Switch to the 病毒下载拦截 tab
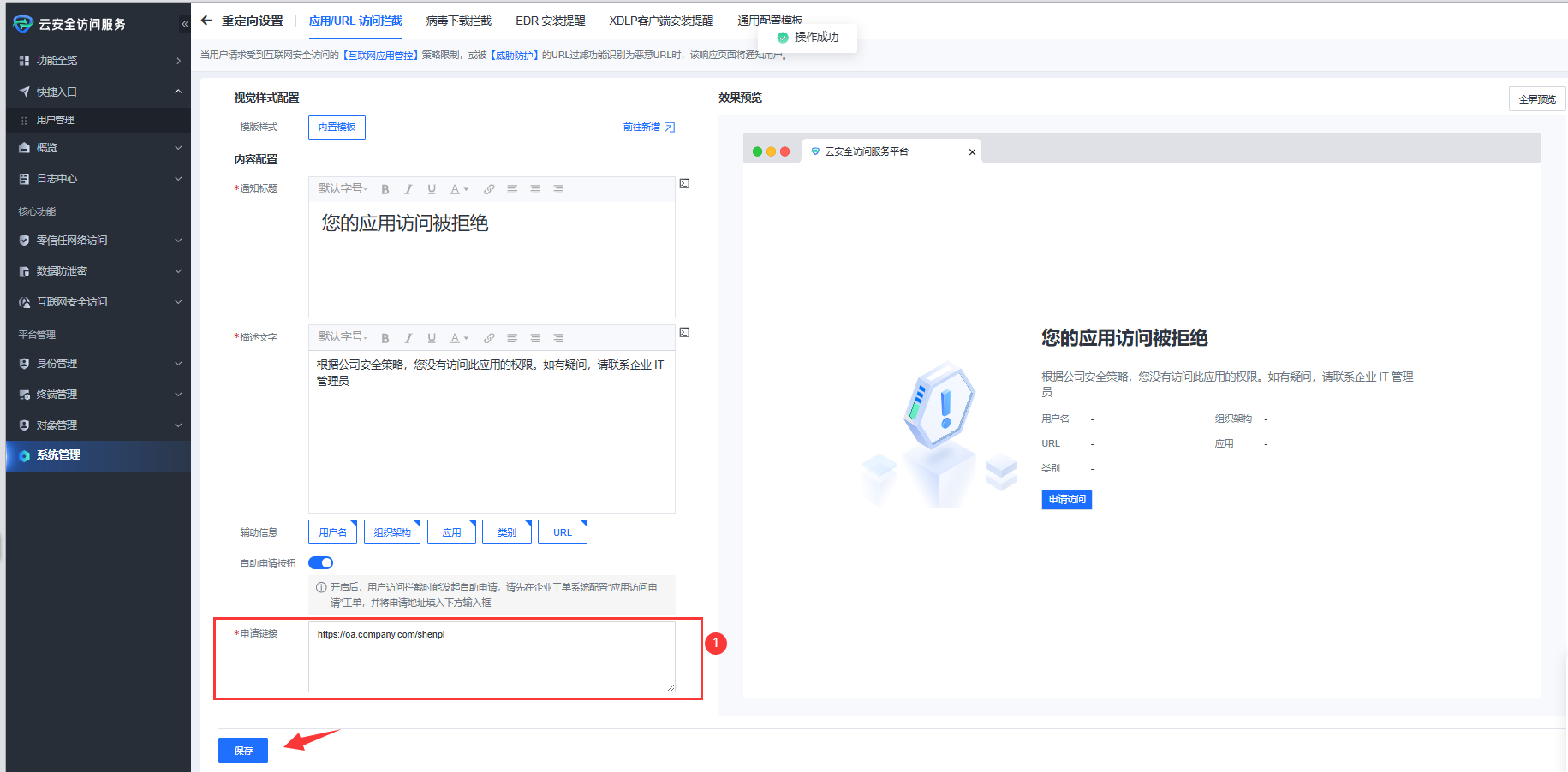 (x=459, y=21)
